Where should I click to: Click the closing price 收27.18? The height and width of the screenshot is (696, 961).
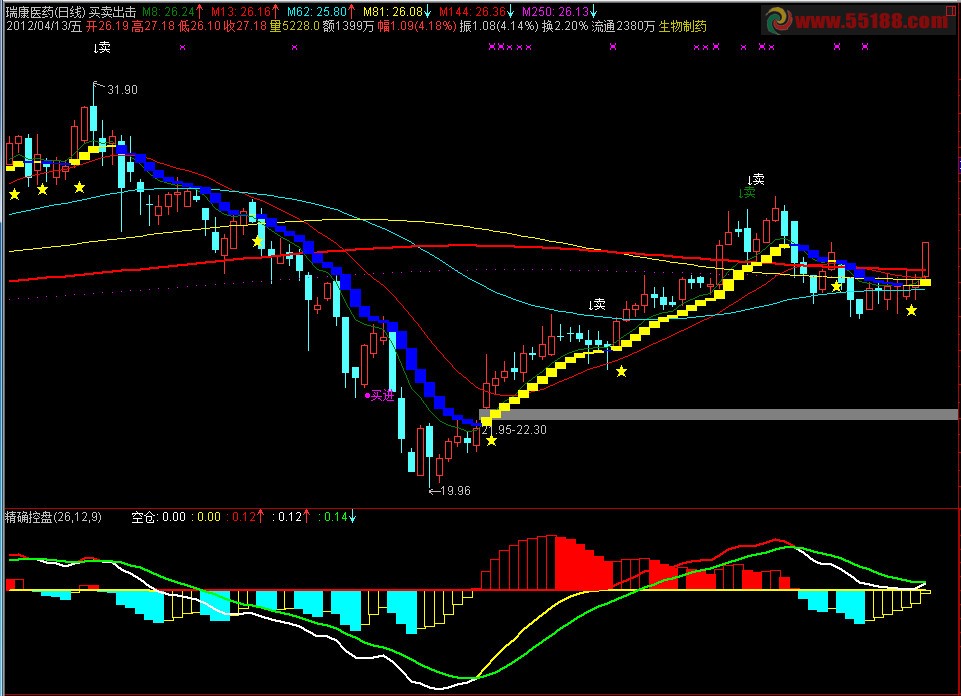245,26
